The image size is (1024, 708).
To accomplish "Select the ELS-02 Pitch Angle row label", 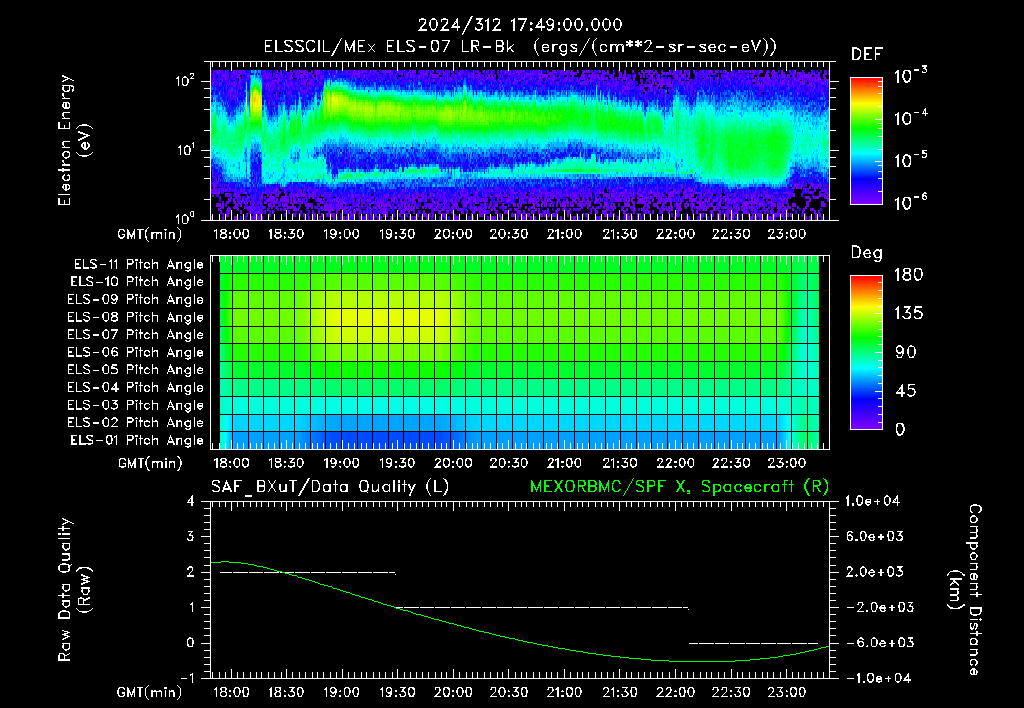I will pyautogui.click(x=136, y=423).
